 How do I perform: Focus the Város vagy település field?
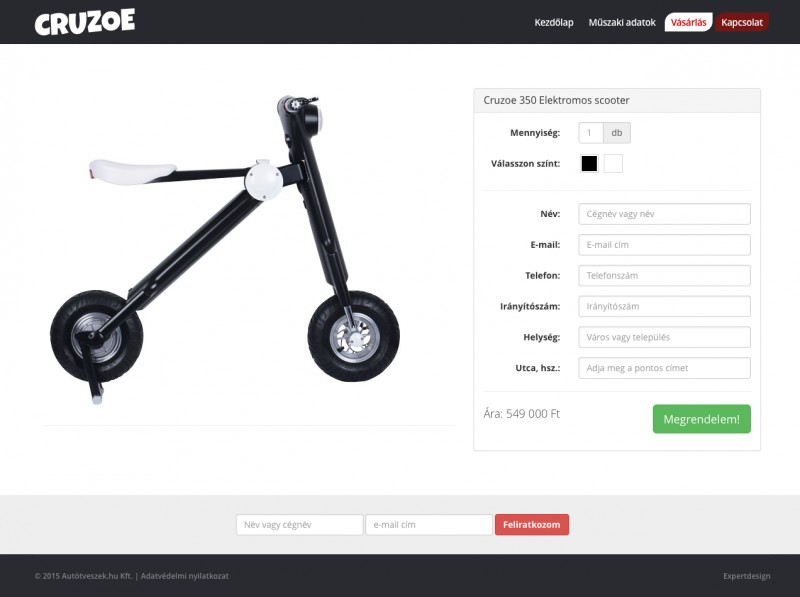(664, 337)
